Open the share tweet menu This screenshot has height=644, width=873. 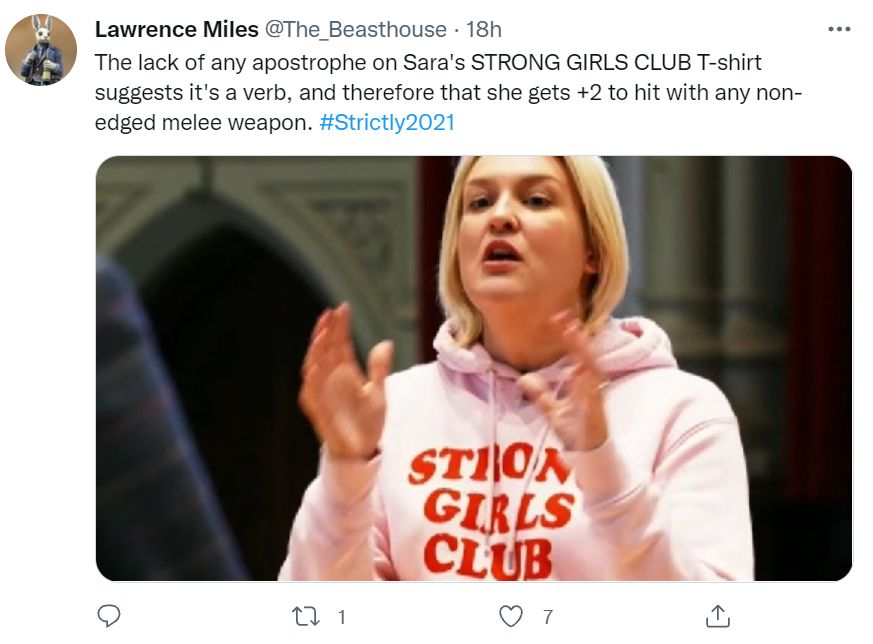point(717,616)
